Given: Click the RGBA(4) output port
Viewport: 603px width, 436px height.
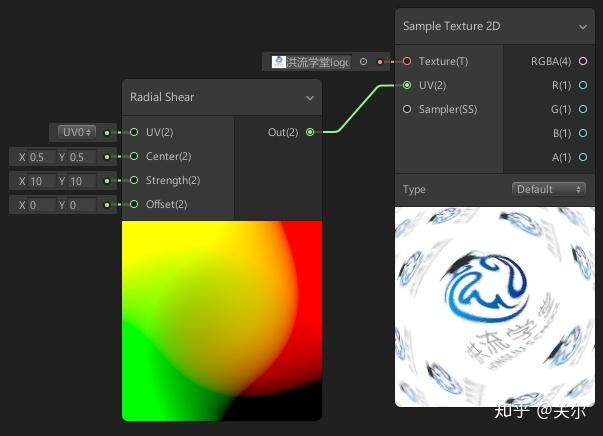Looking at the screenshot, I should (x=583, y=61).
